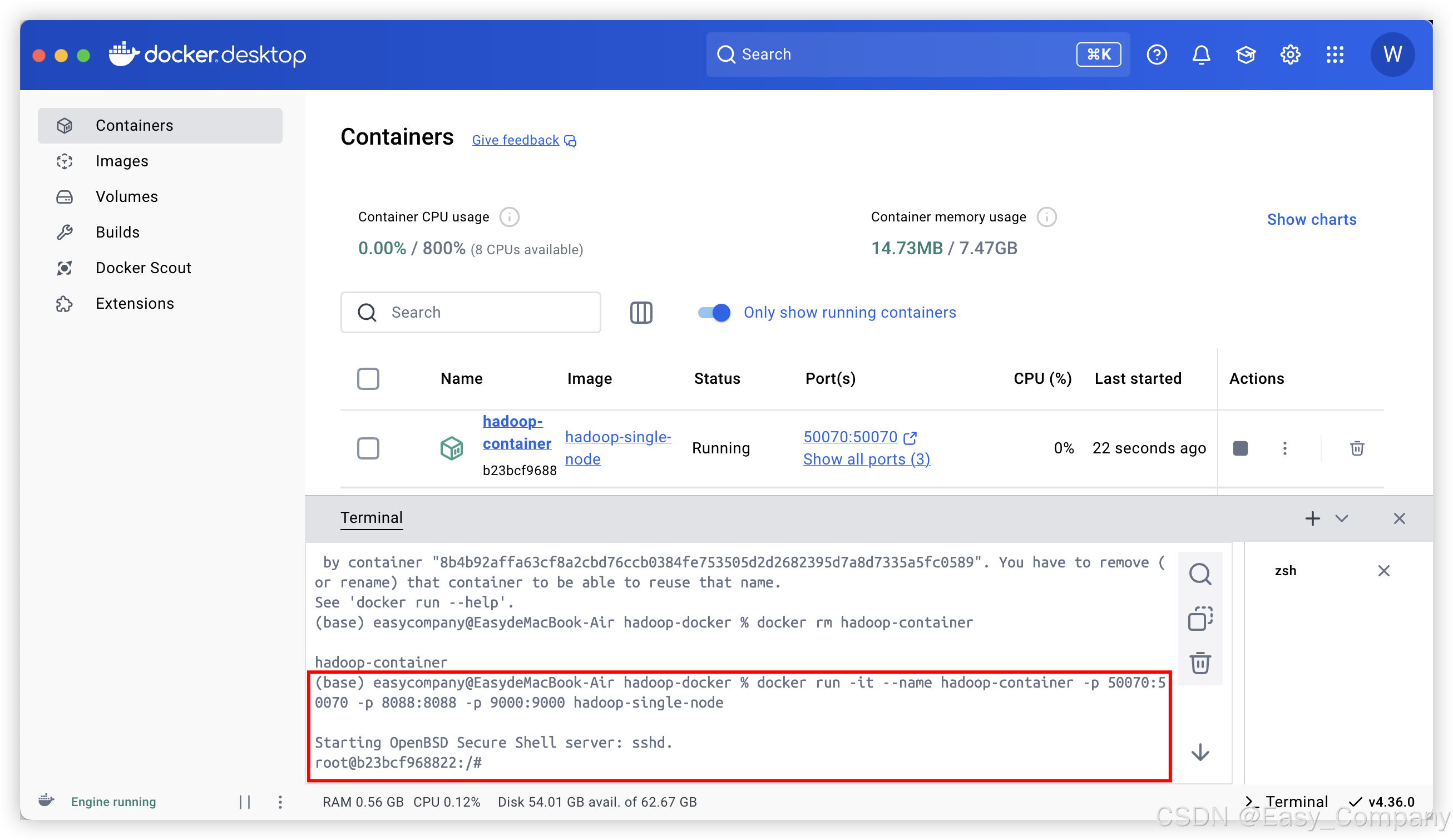
Task: Open the notifications bell
Action: (1201, 54)
